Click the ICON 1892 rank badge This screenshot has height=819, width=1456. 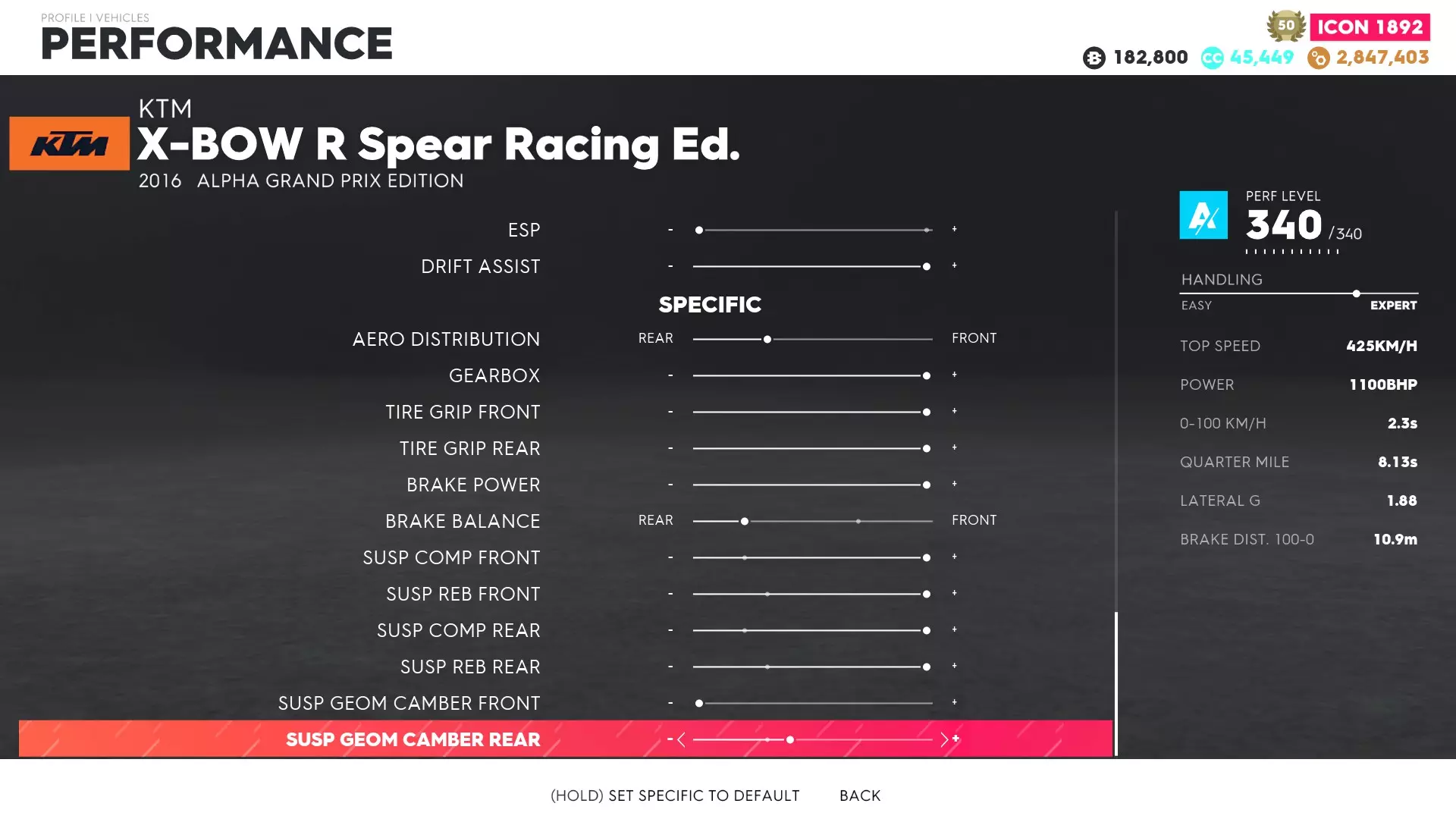[x=1370, y=27]
